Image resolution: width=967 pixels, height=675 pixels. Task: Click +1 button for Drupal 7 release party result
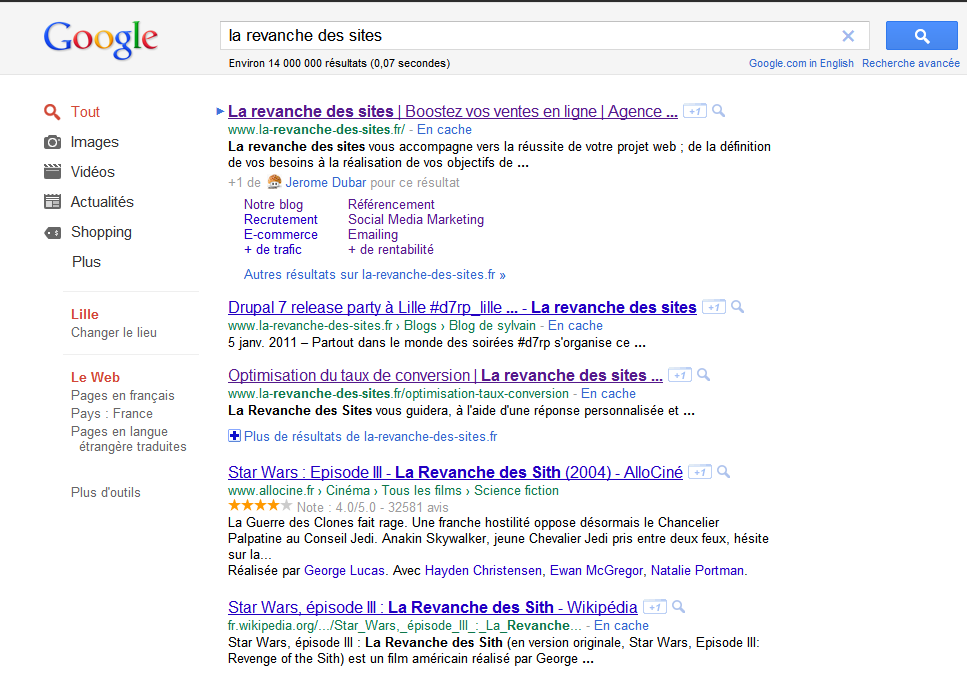(714, 308)
